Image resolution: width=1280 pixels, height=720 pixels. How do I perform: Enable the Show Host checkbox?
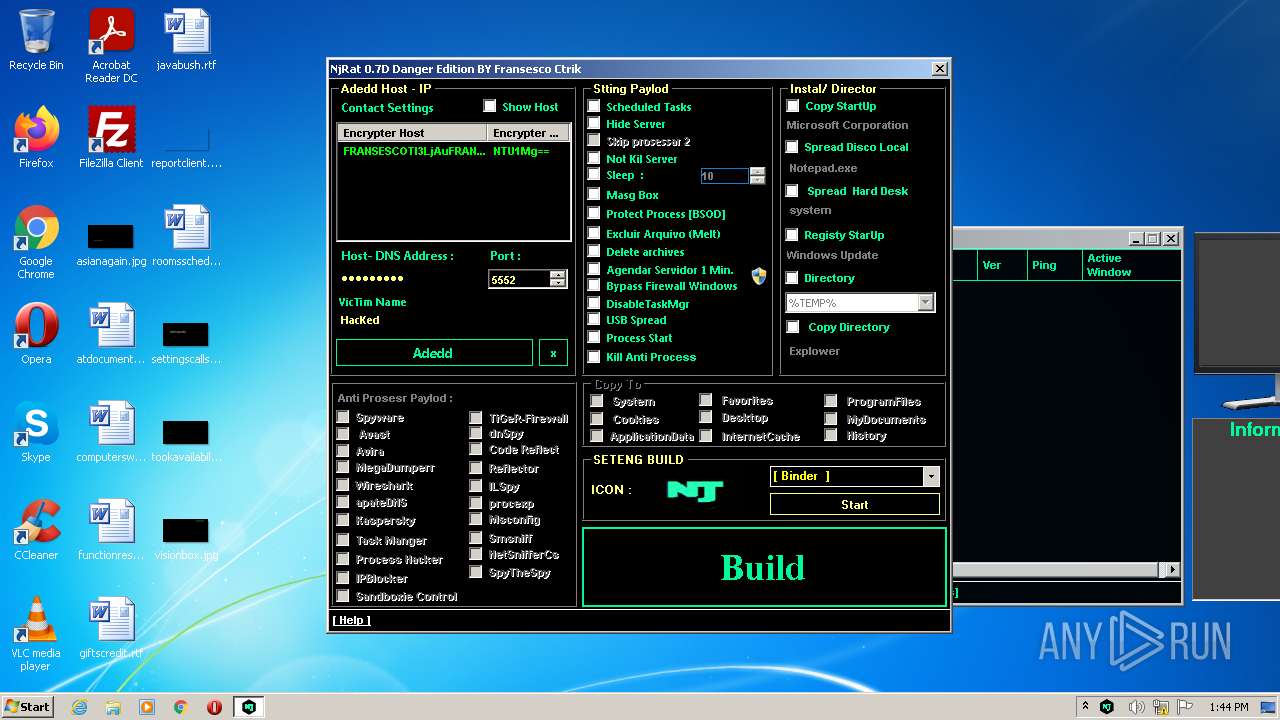[x=490, y=106]
